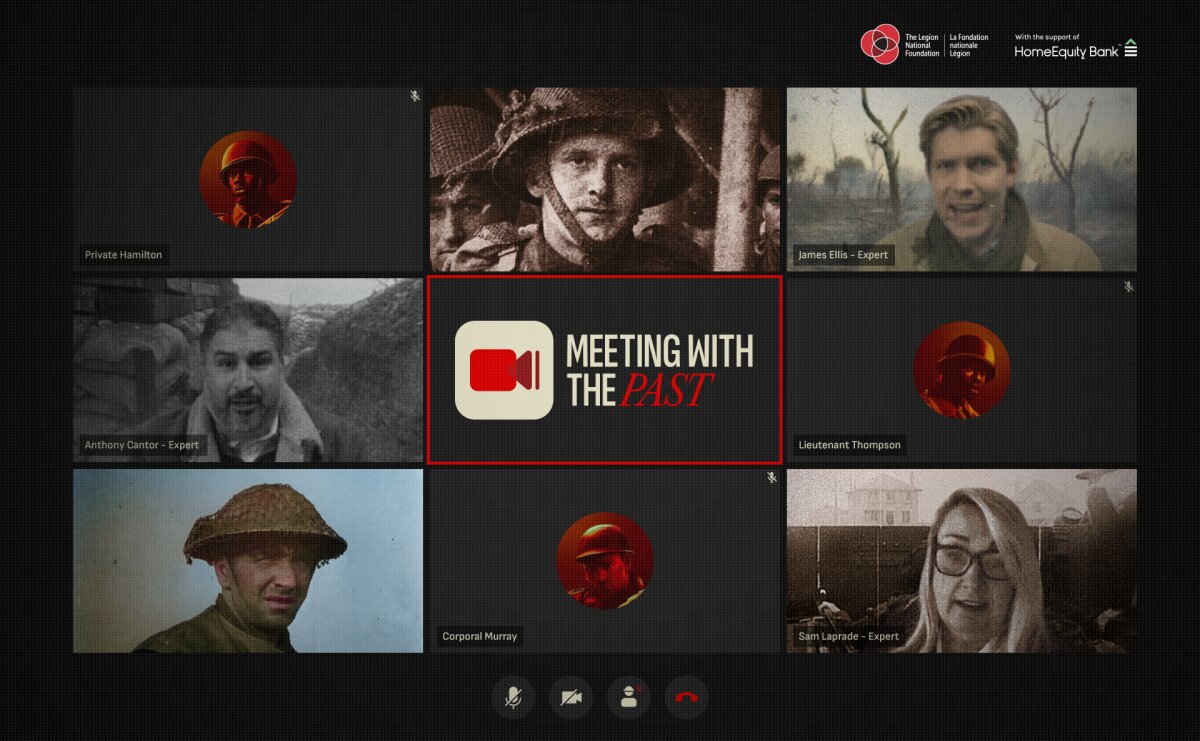Select Anthony Cantor - Expert video tile
Viewport: 1200px width, 741px height.
pyautogui.click(x=248, y=370)
